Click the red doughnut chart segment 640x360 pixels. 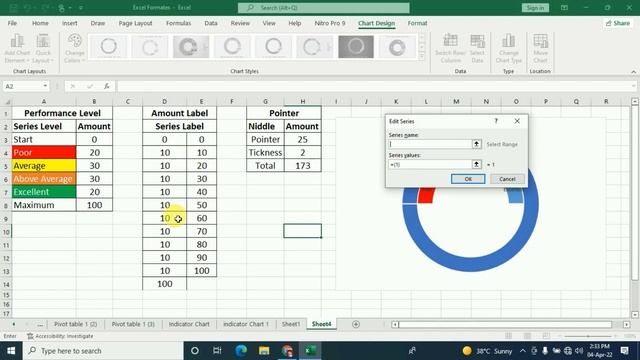[426, 195]
